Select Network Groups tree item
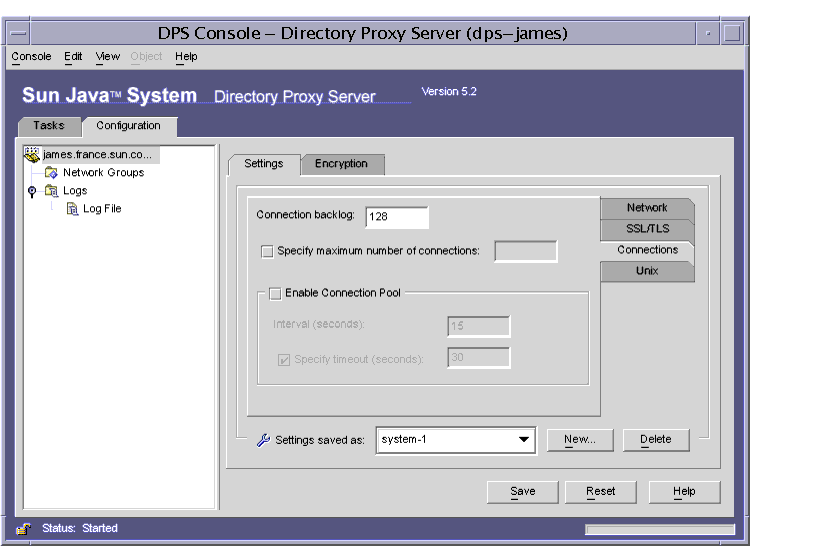The height and width of the screenshot is (554, 822). 104,172
